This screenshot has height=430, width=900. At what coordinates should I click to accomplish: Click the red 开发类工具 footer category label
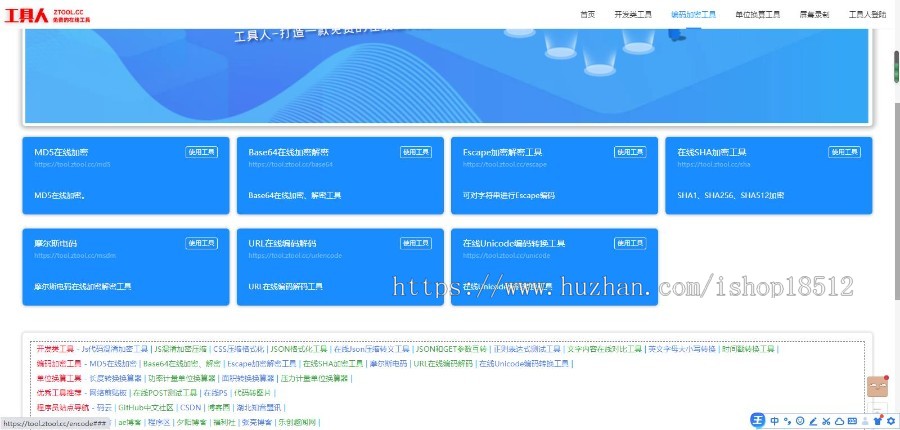(55, 348)
